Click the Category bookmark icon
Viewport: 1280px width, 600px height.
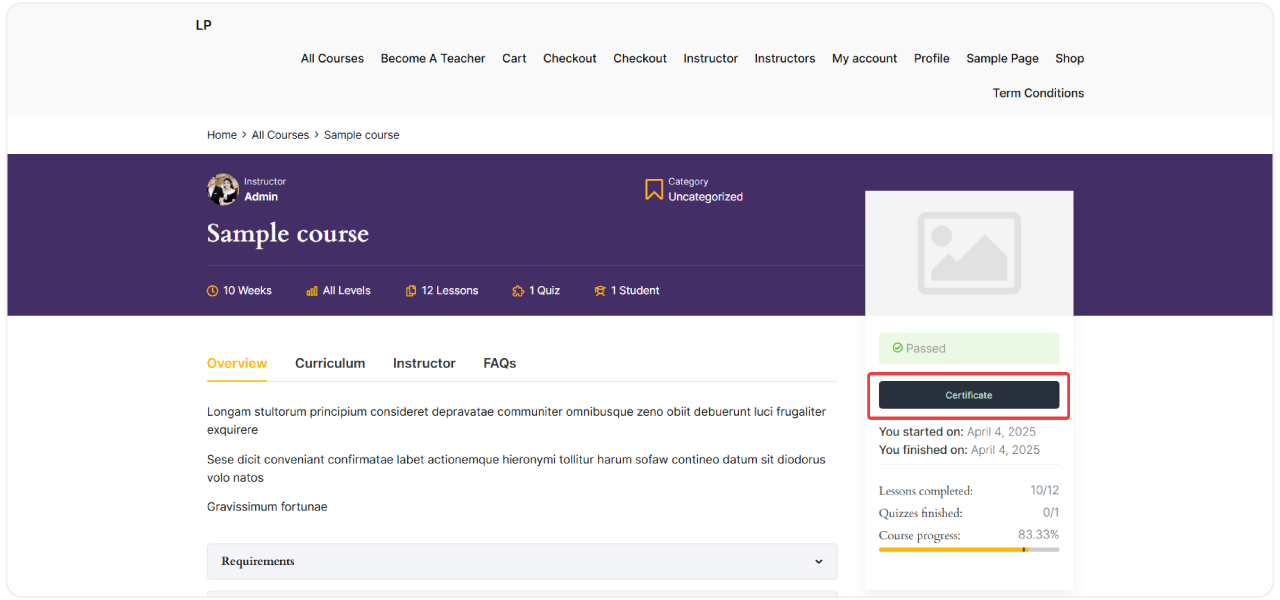click(654, 189)
